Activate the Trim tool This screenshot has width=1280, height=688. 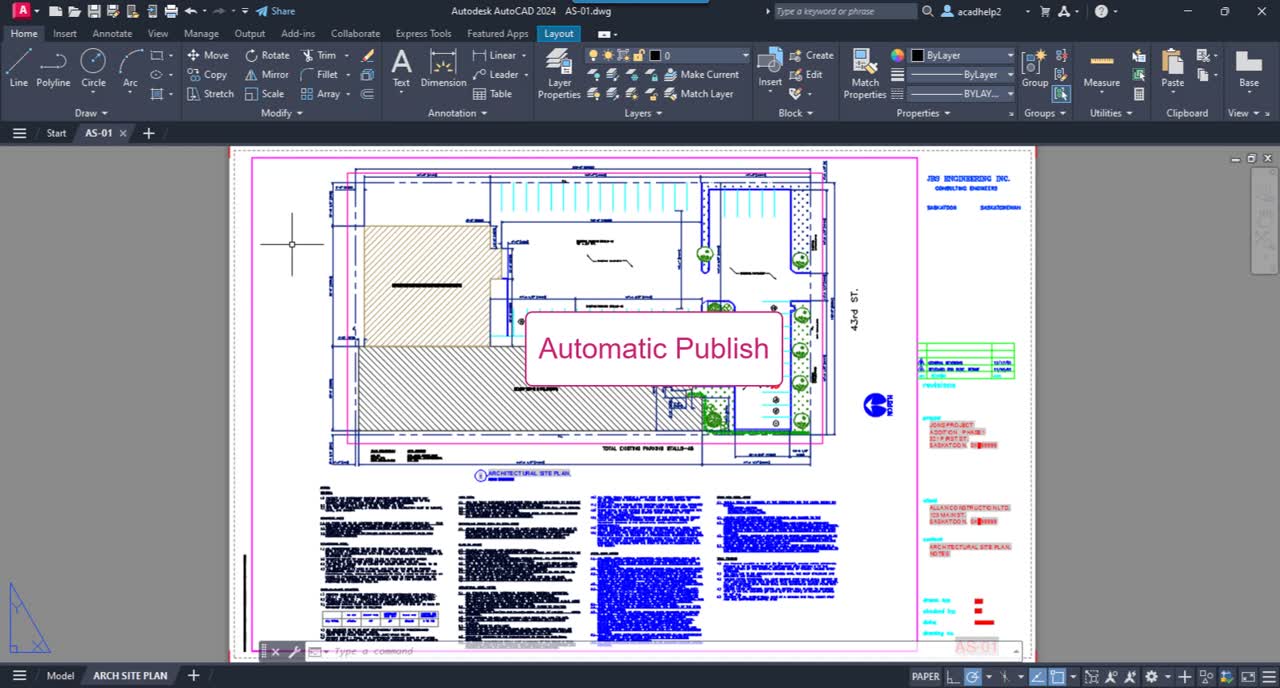click(x=318, y=56)
